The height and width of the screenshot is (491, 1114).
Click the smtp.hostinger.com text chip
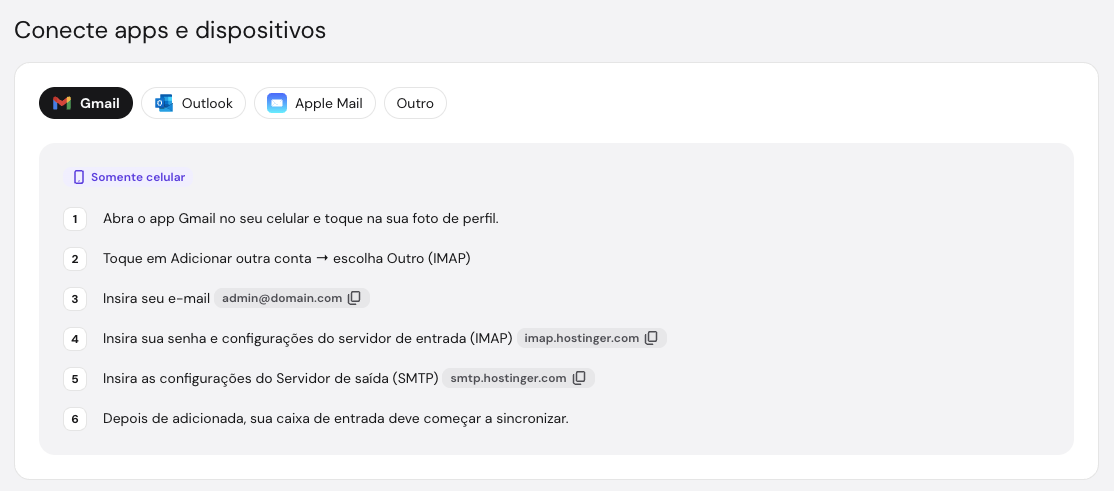(508, 378)
